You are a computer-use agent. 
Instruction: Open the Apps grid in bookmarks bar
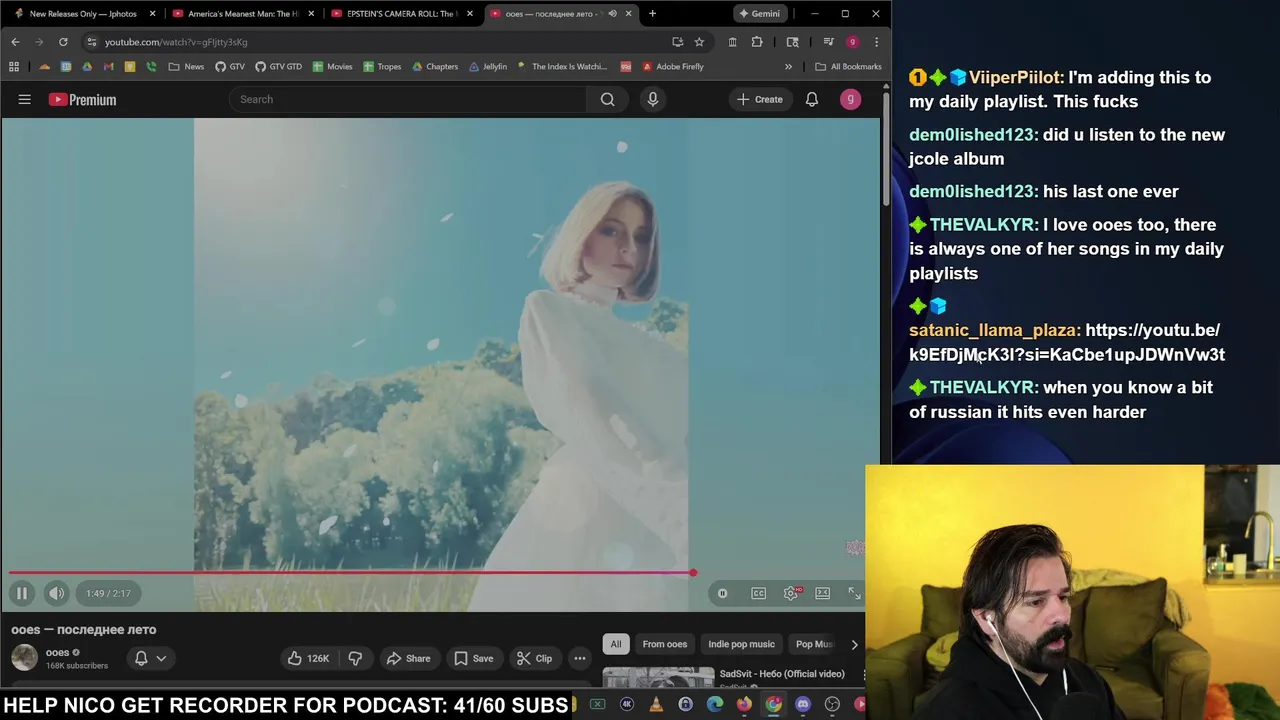point(14,67)
